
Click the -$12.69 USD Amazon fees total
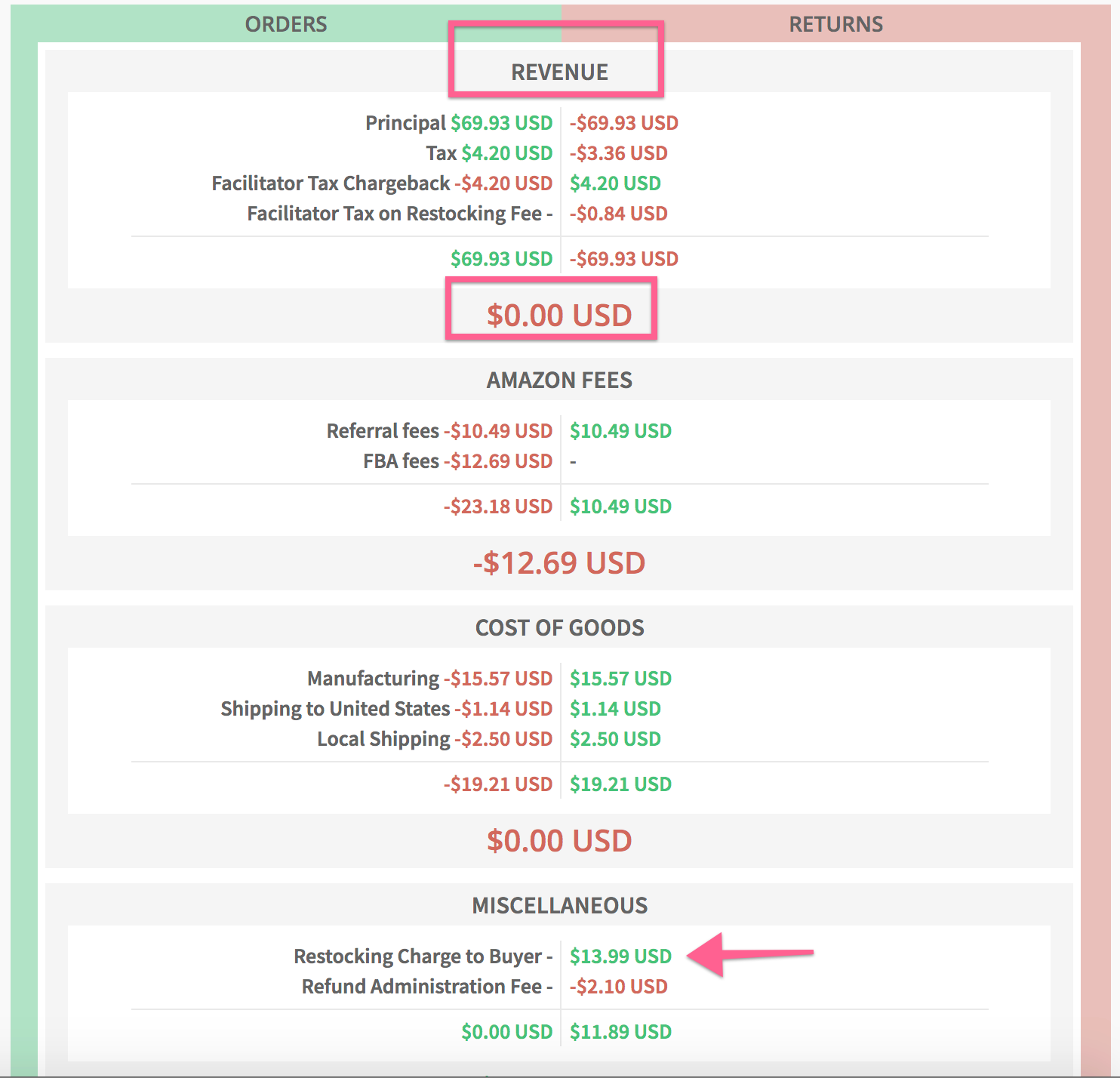[558, 562]
